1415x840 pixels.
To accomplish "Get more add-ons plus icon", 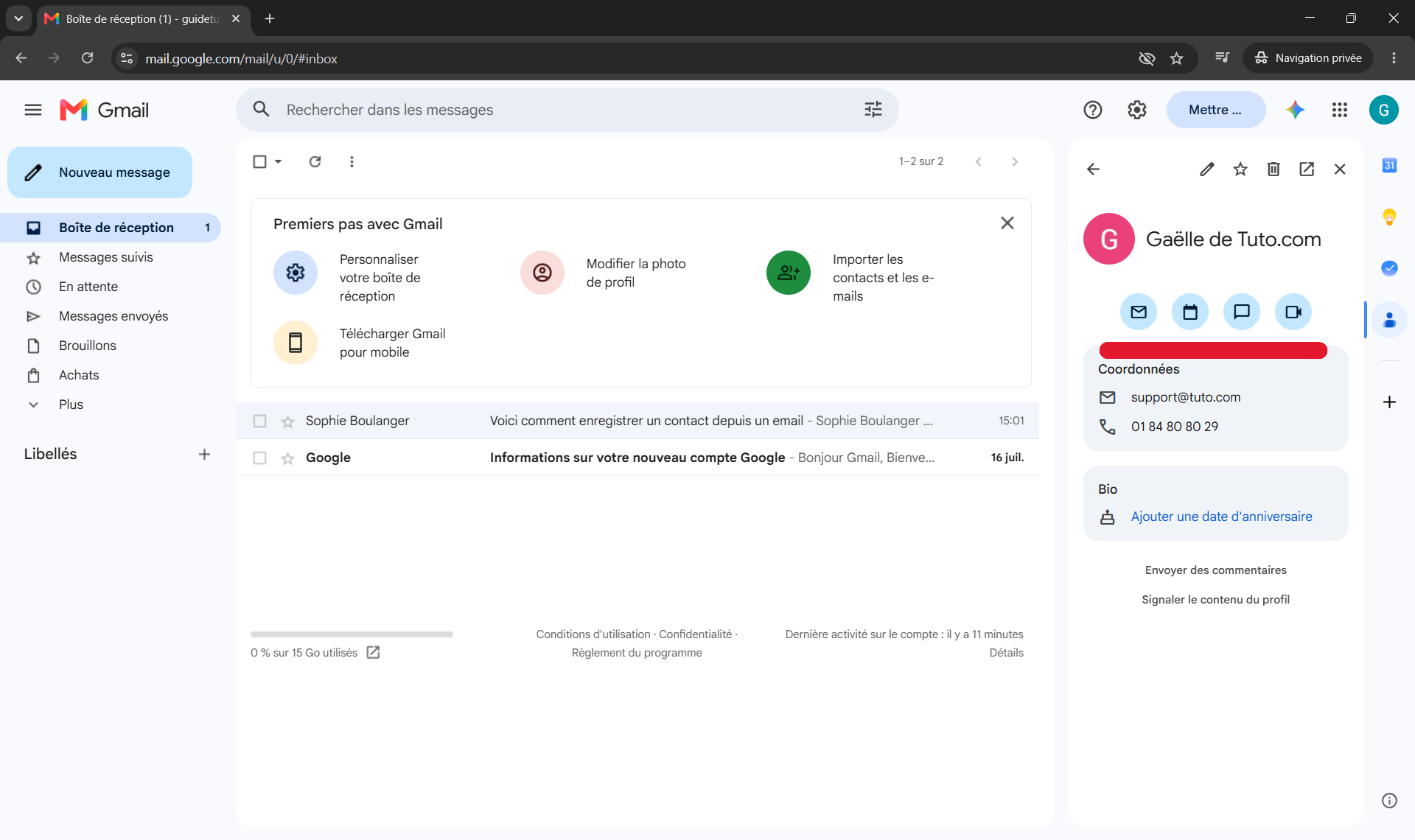I will (x=1389, y=402).
